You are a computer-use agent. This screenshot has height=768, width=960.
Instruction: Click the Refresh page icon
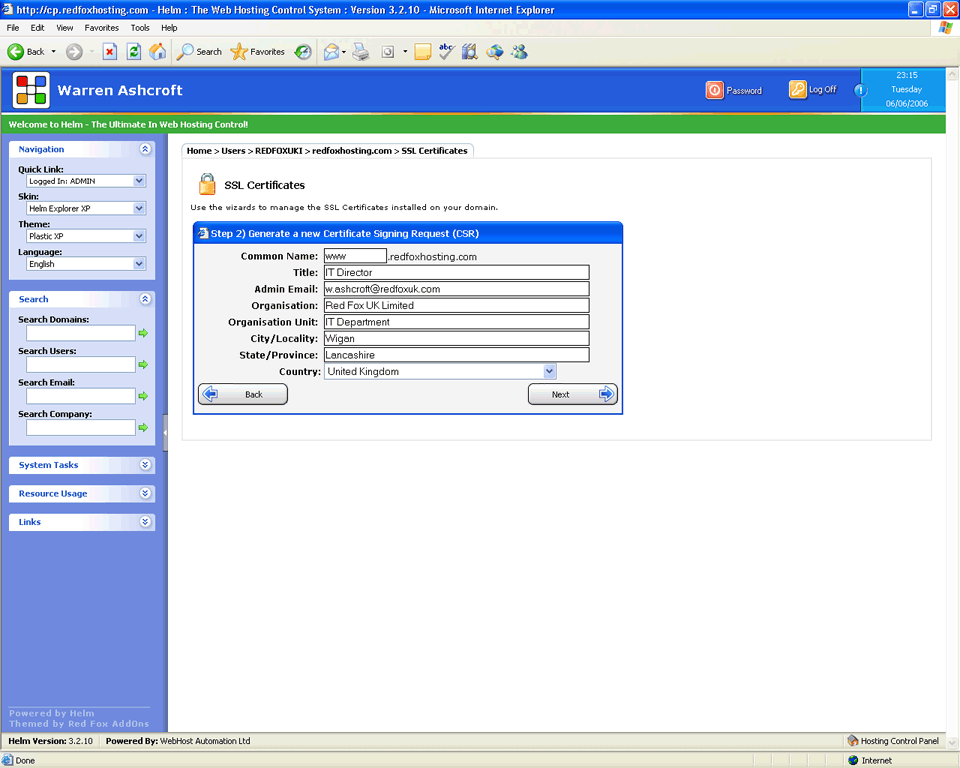click(x=133, y=52)
